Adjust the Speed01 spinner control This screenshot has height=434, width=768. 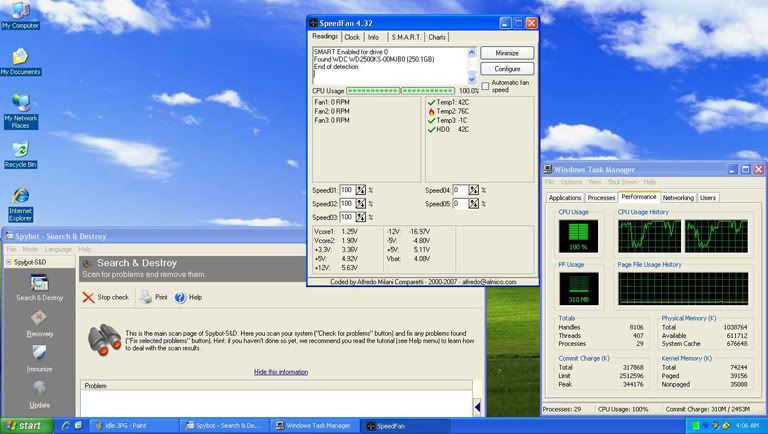[362, 189]
